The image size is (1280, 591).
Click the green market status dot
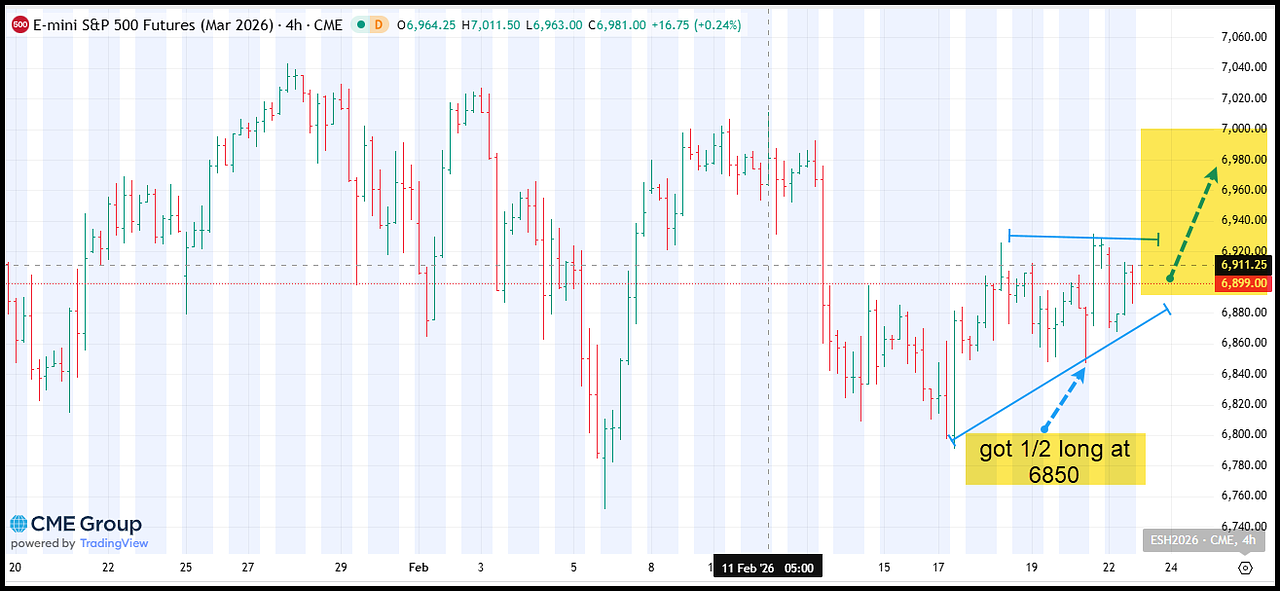pos(359,25)
